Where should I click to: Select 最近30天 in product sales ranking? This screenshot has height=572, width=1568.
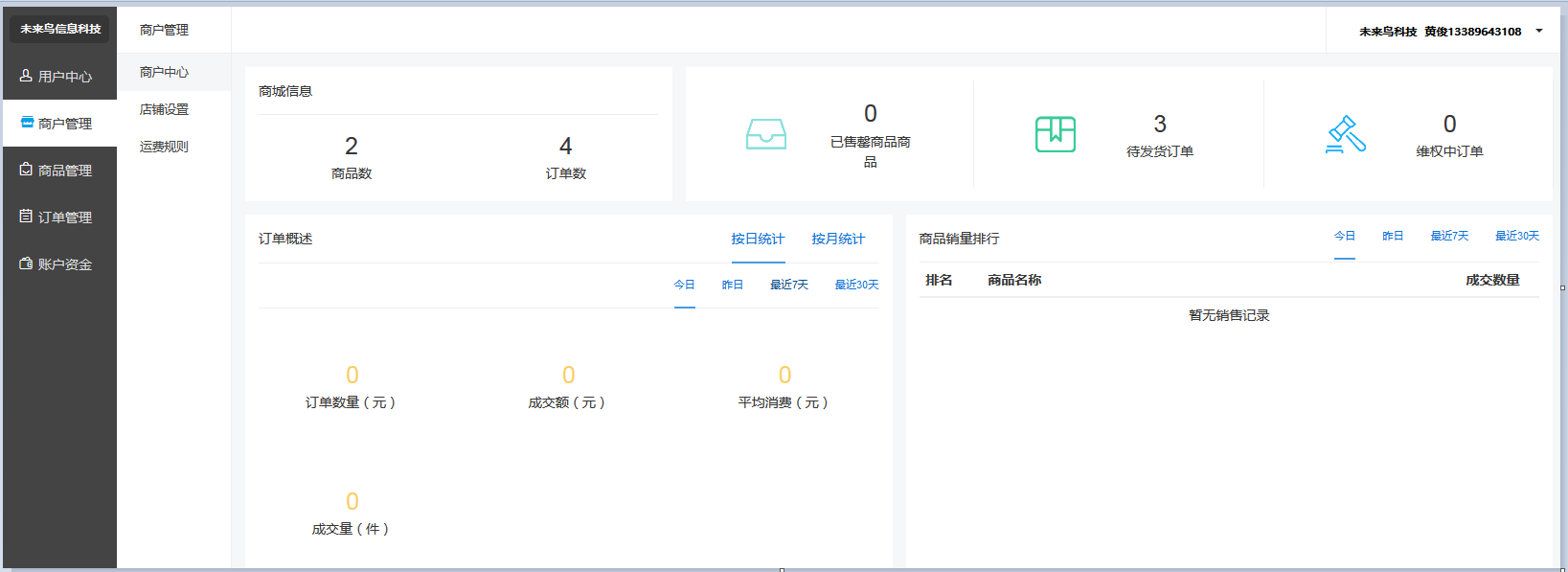(1517, 236)
